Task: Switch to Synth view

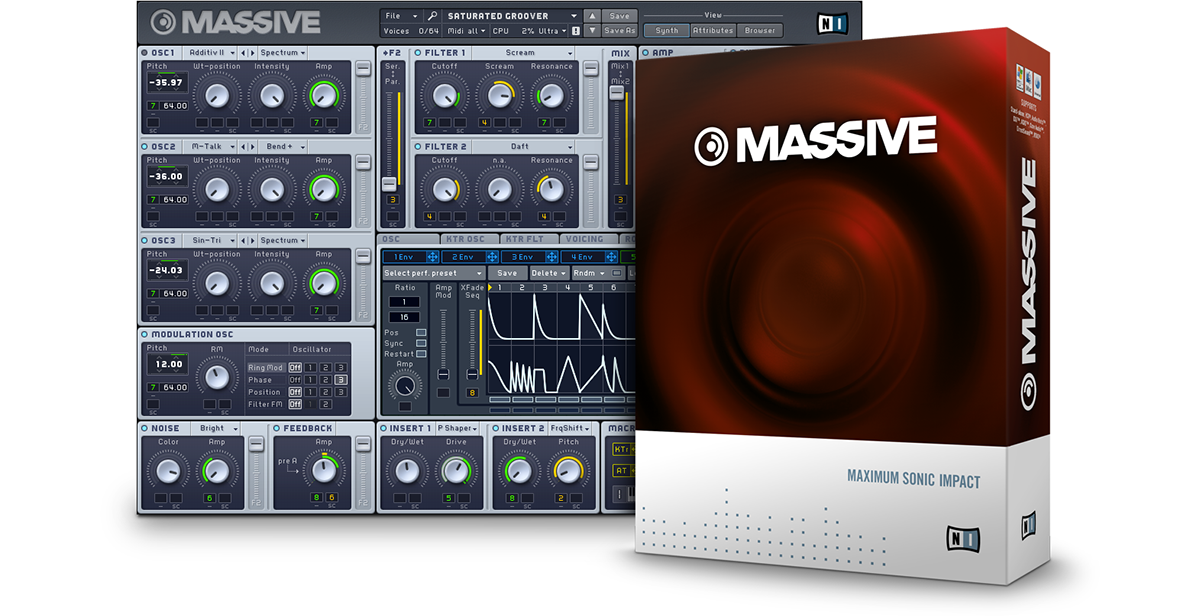Action: (x=666, y=31)
